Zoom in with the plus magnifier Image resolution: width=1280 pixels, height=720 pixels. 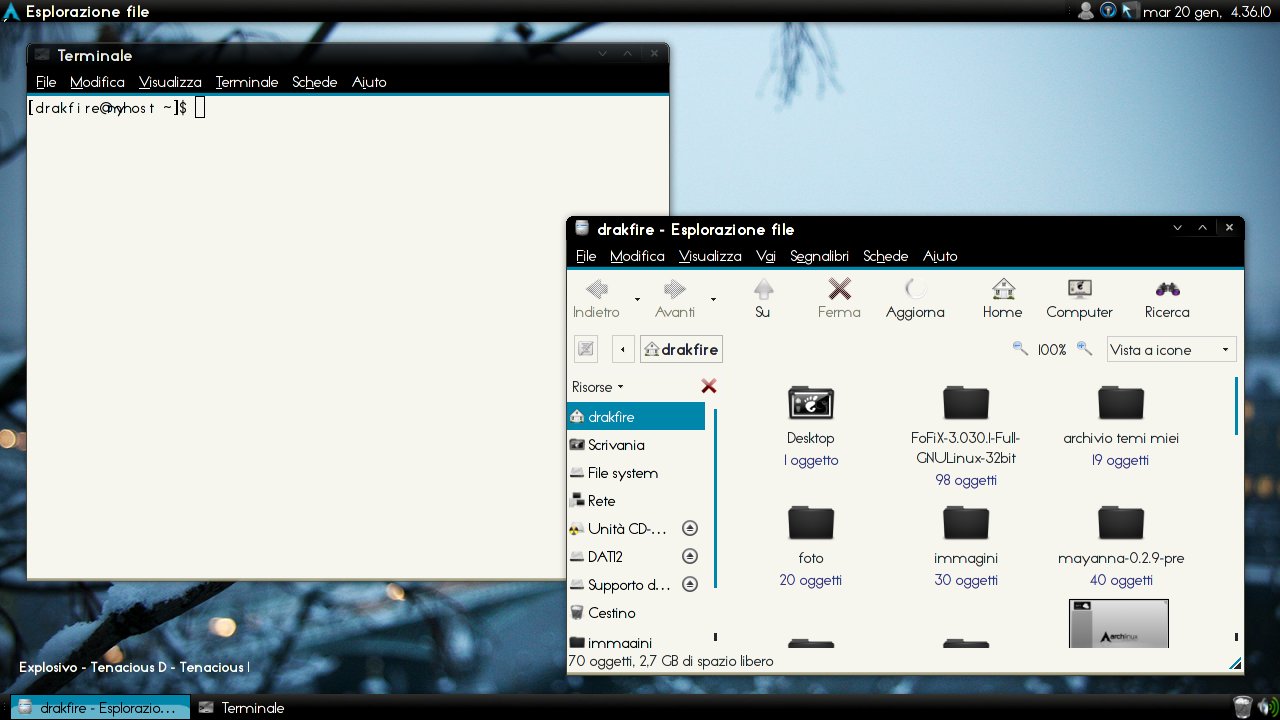click(1084, 348)
